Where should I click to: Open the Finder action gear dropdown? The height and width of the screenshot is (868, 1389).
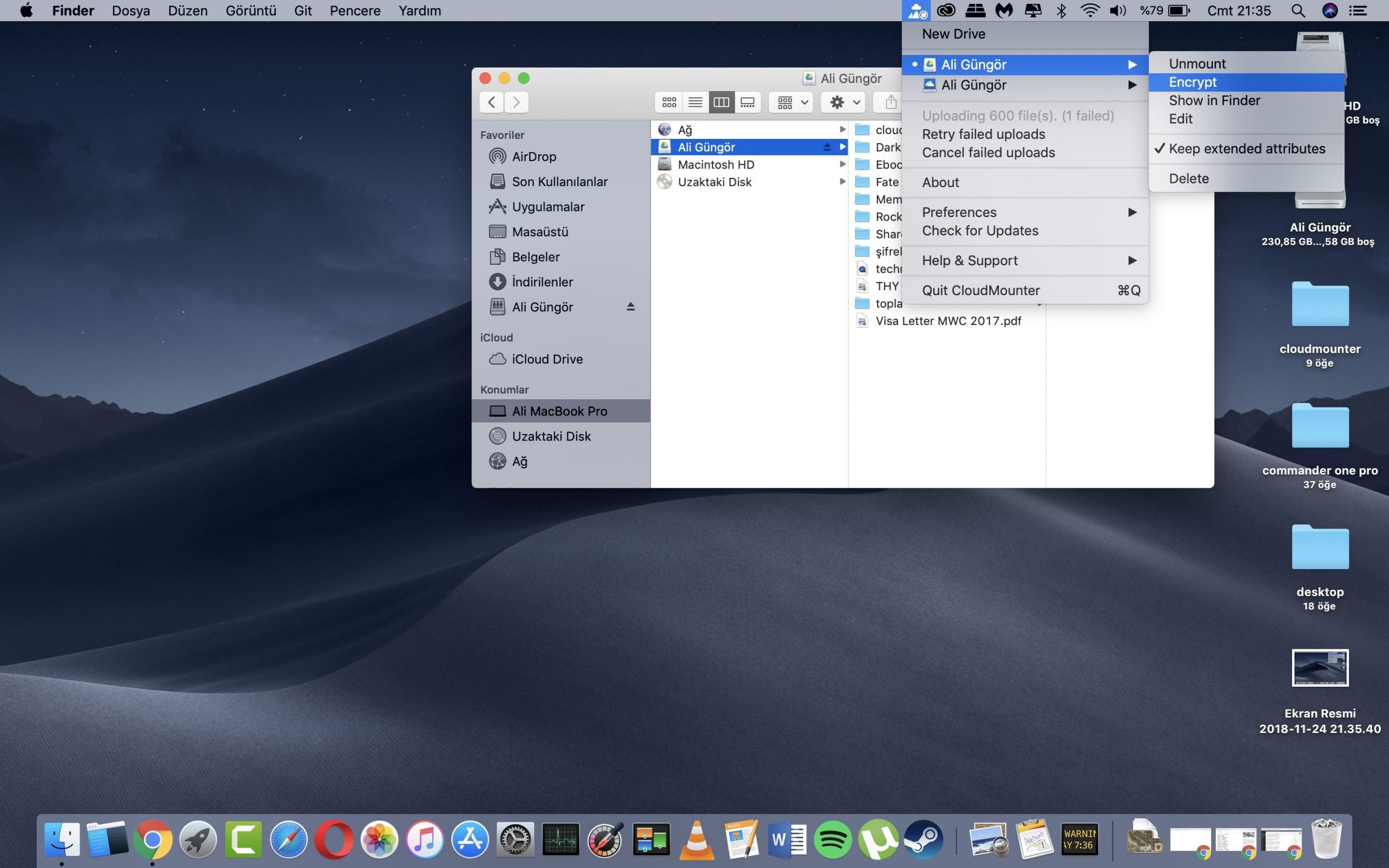844,102
